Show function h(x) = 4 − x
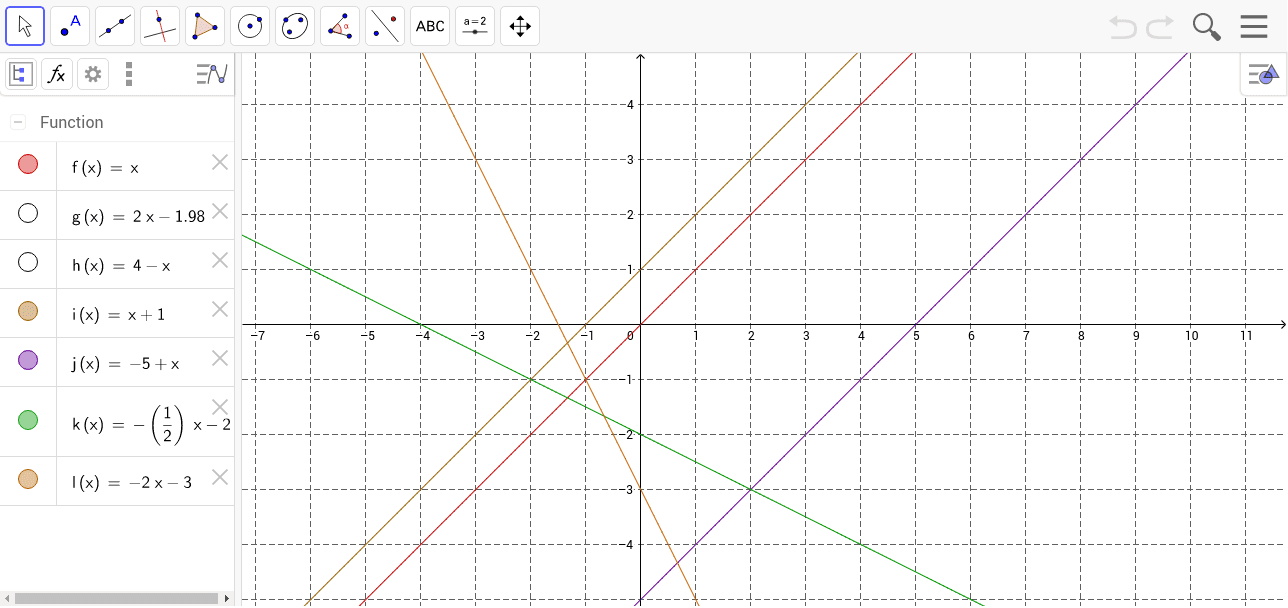This screenshot has height=608, width=1288. [28, 262]
